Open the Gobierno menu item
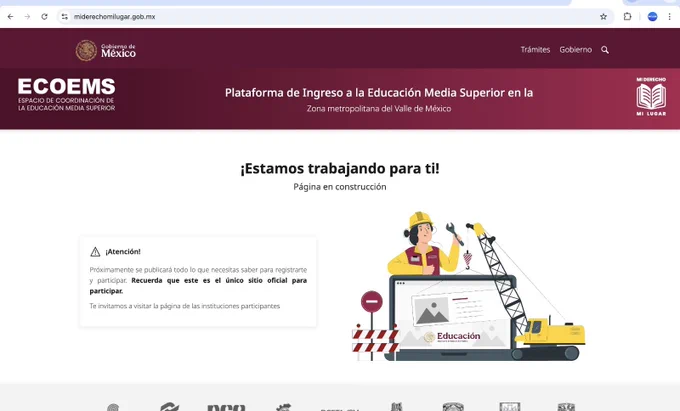 575,49
